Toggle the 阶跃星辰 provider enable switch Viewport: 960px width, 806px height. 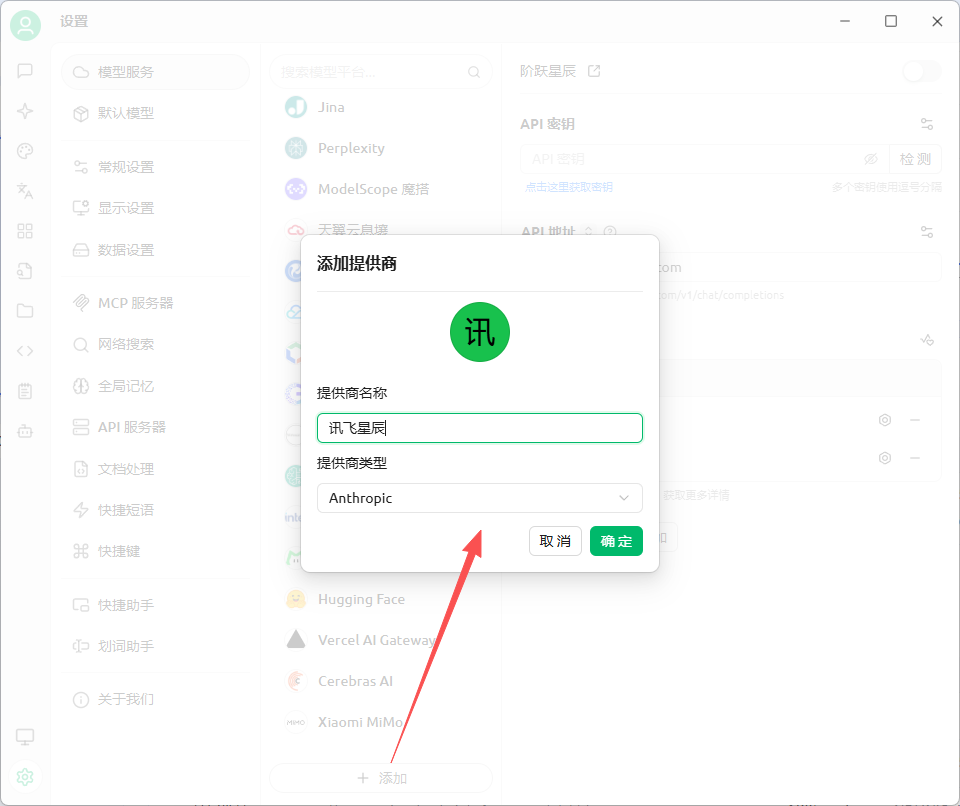pos(921,71)
